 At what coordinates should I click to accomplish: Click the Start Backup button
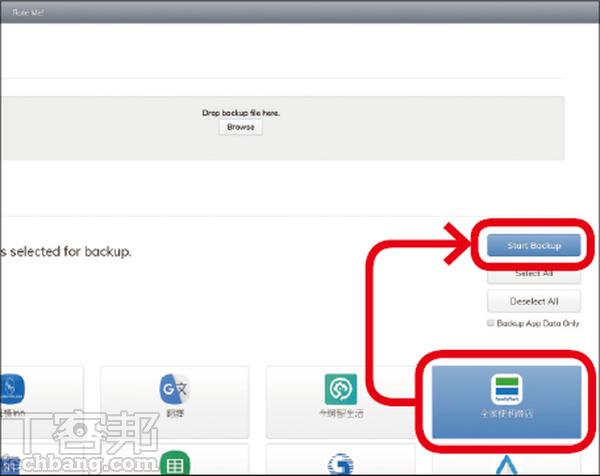[534, 245]
